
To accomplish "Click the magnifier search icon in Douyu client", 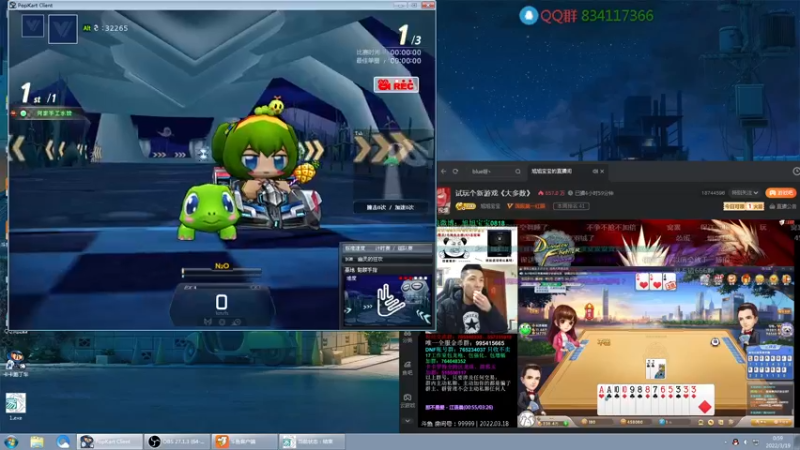I will (517, 171).
